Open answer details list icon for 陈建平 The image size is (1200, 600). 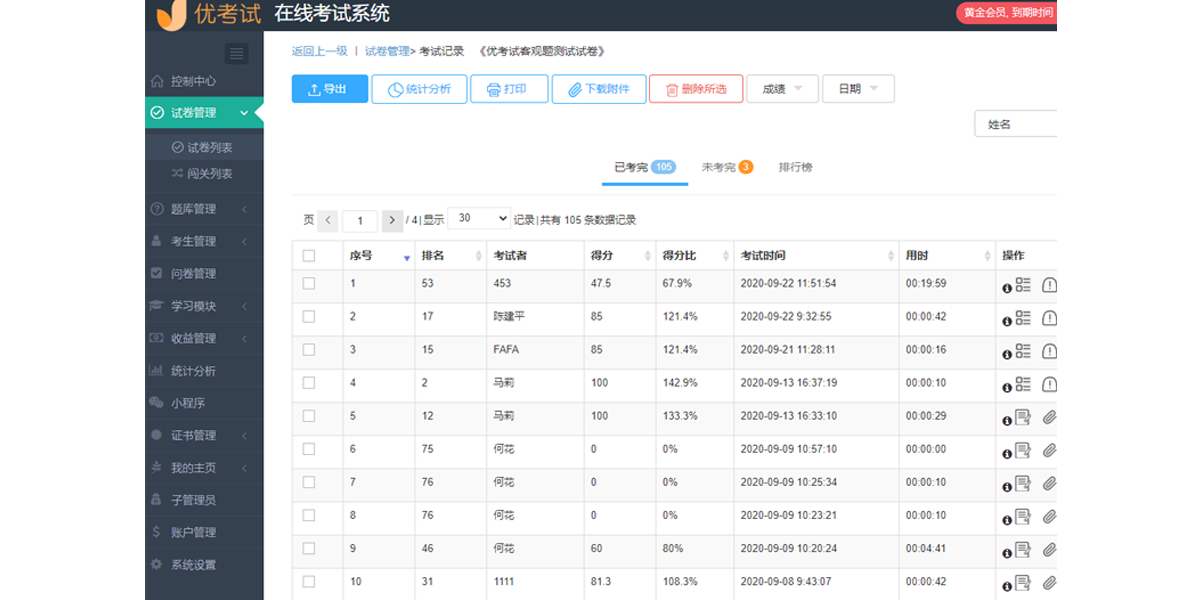(x=1023, y=318)
